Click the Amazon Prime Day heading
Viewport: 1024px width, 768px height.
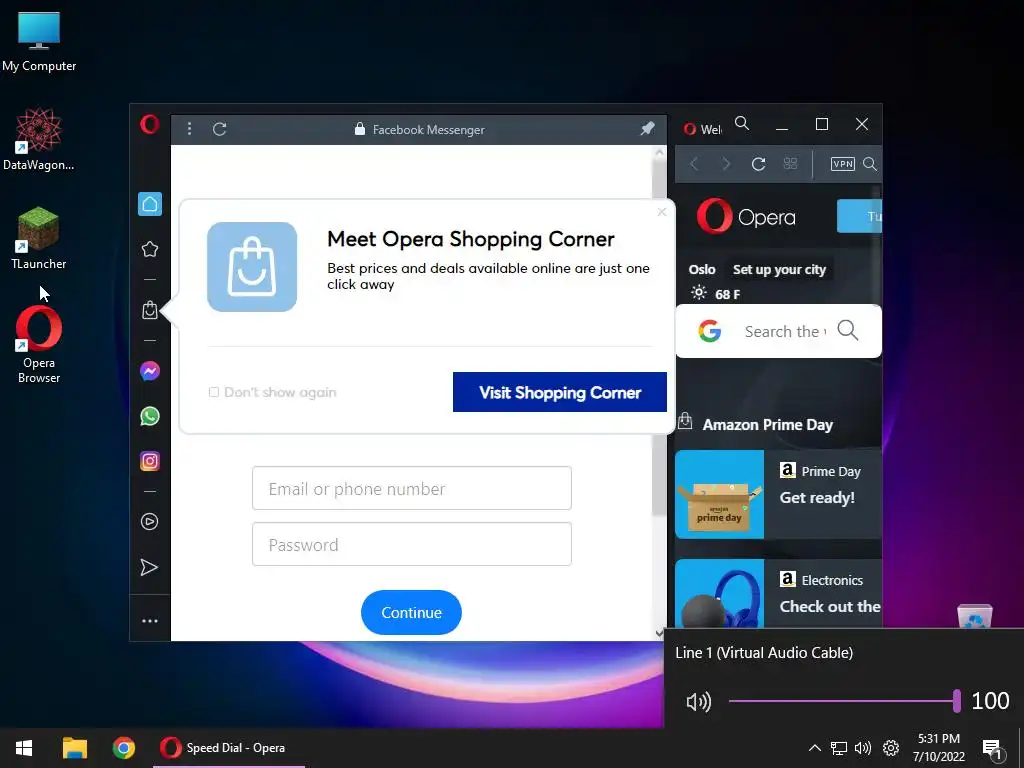coord(767,424)
